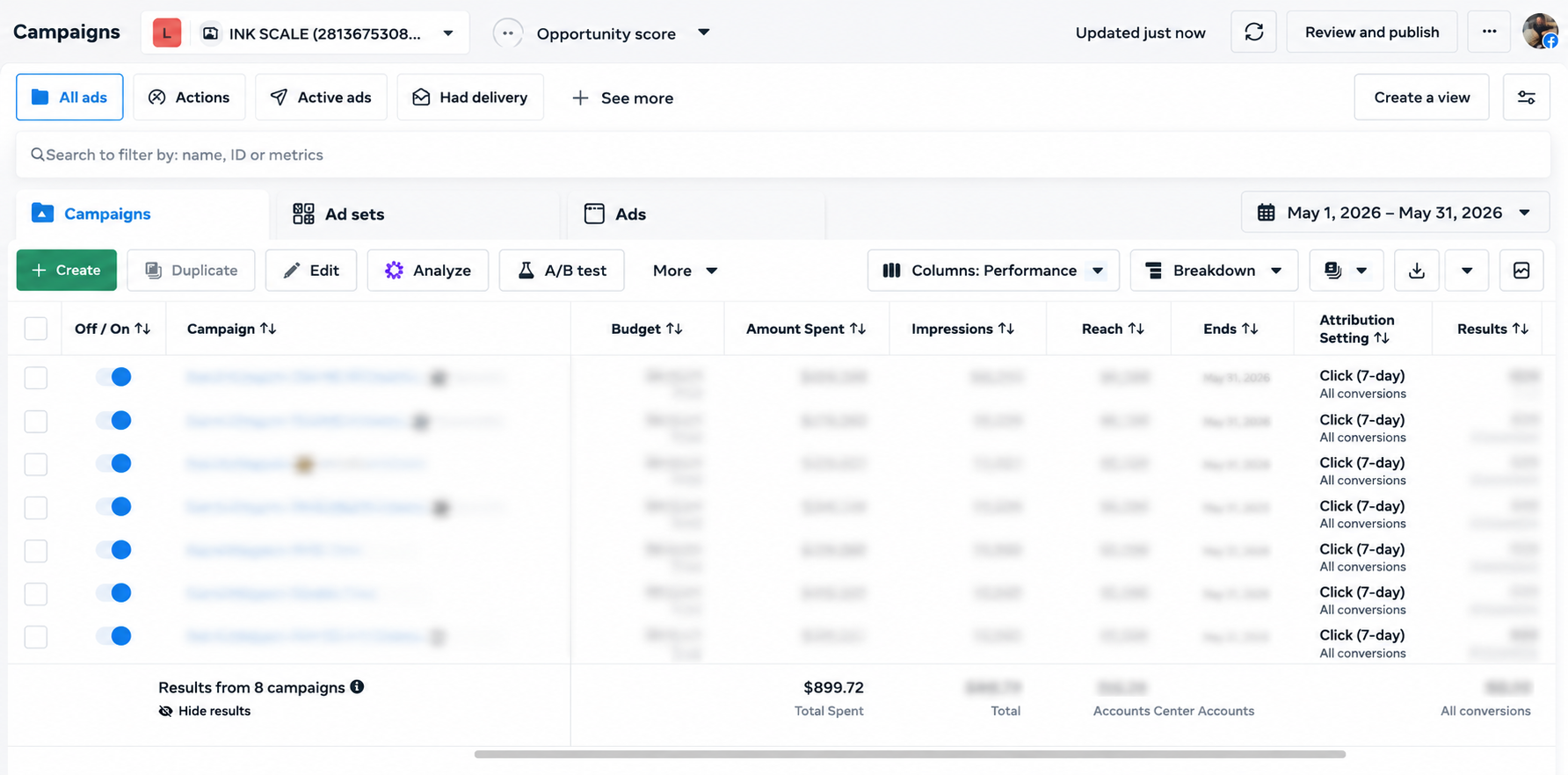Viewport: 1568px width, 775px height.
Task: Click the Hide results link
Action: point(205,711)
